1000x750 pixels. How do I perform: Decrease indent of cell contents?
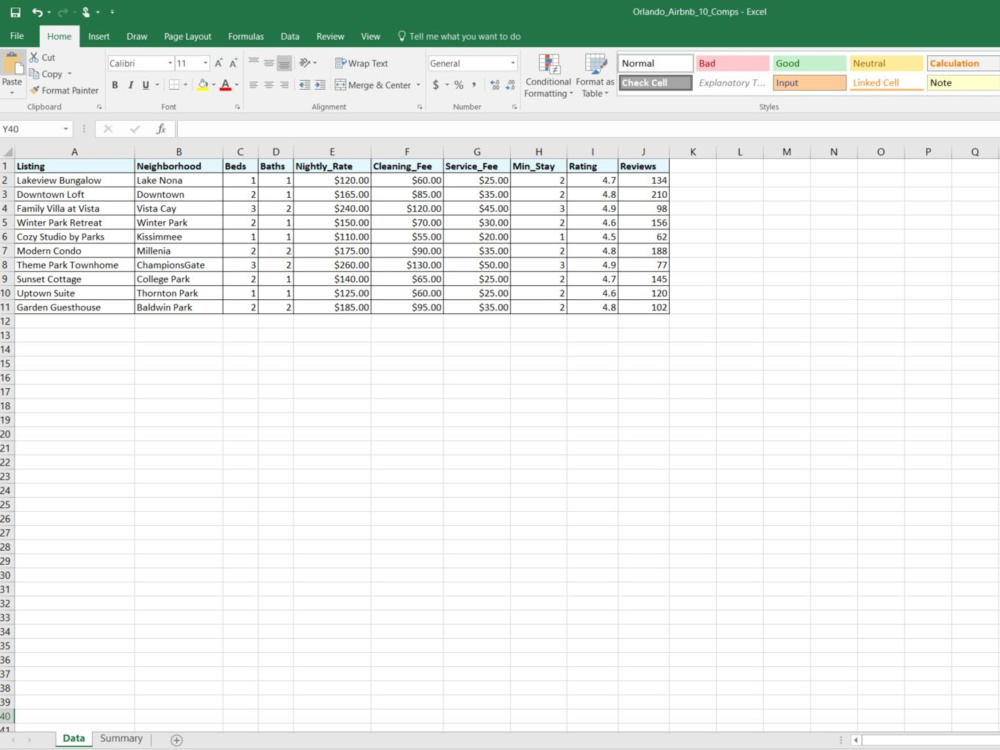tap(304, 85)
